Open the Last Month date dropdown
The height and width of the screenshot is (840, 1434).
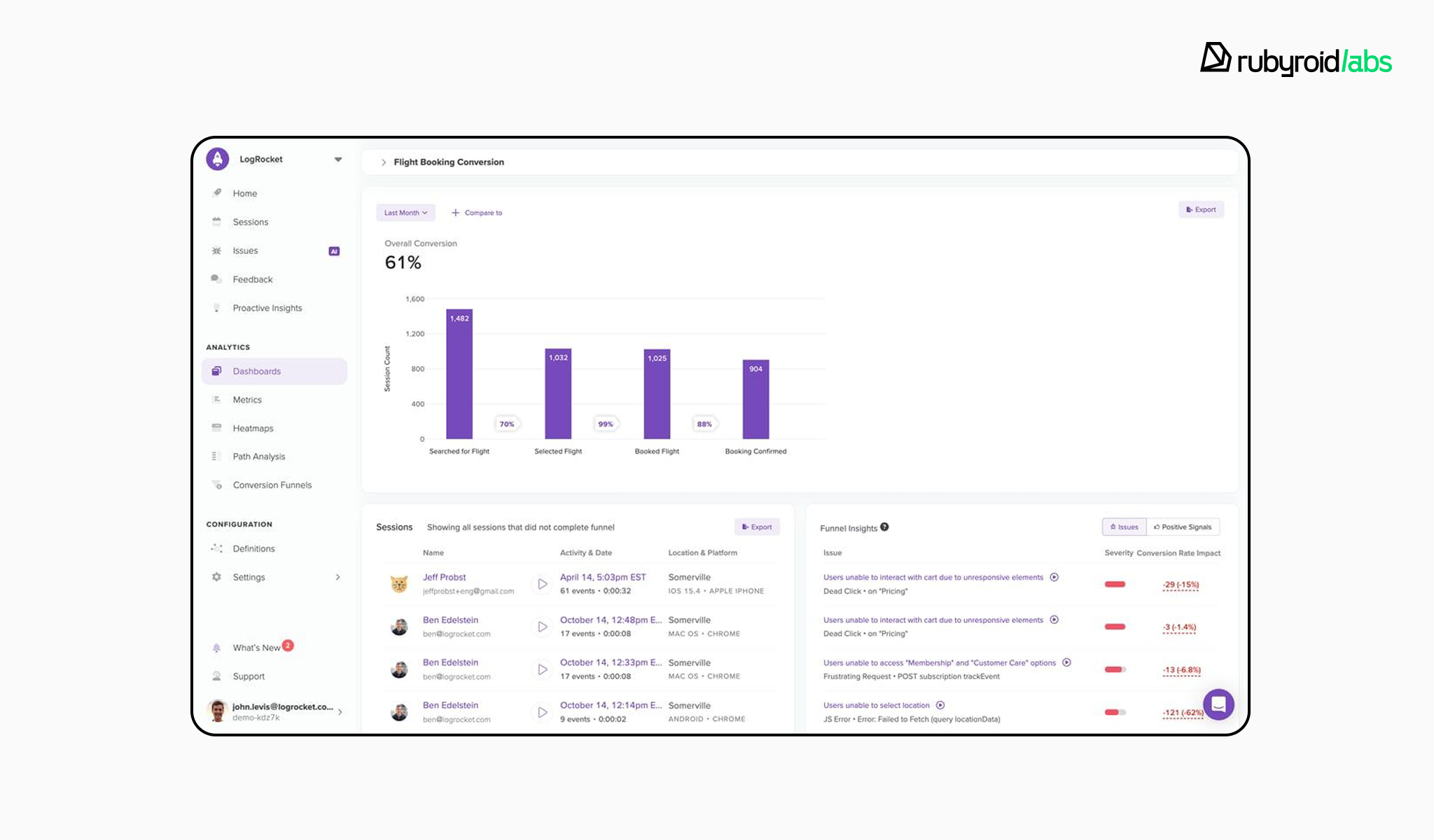tap(405, 213)
